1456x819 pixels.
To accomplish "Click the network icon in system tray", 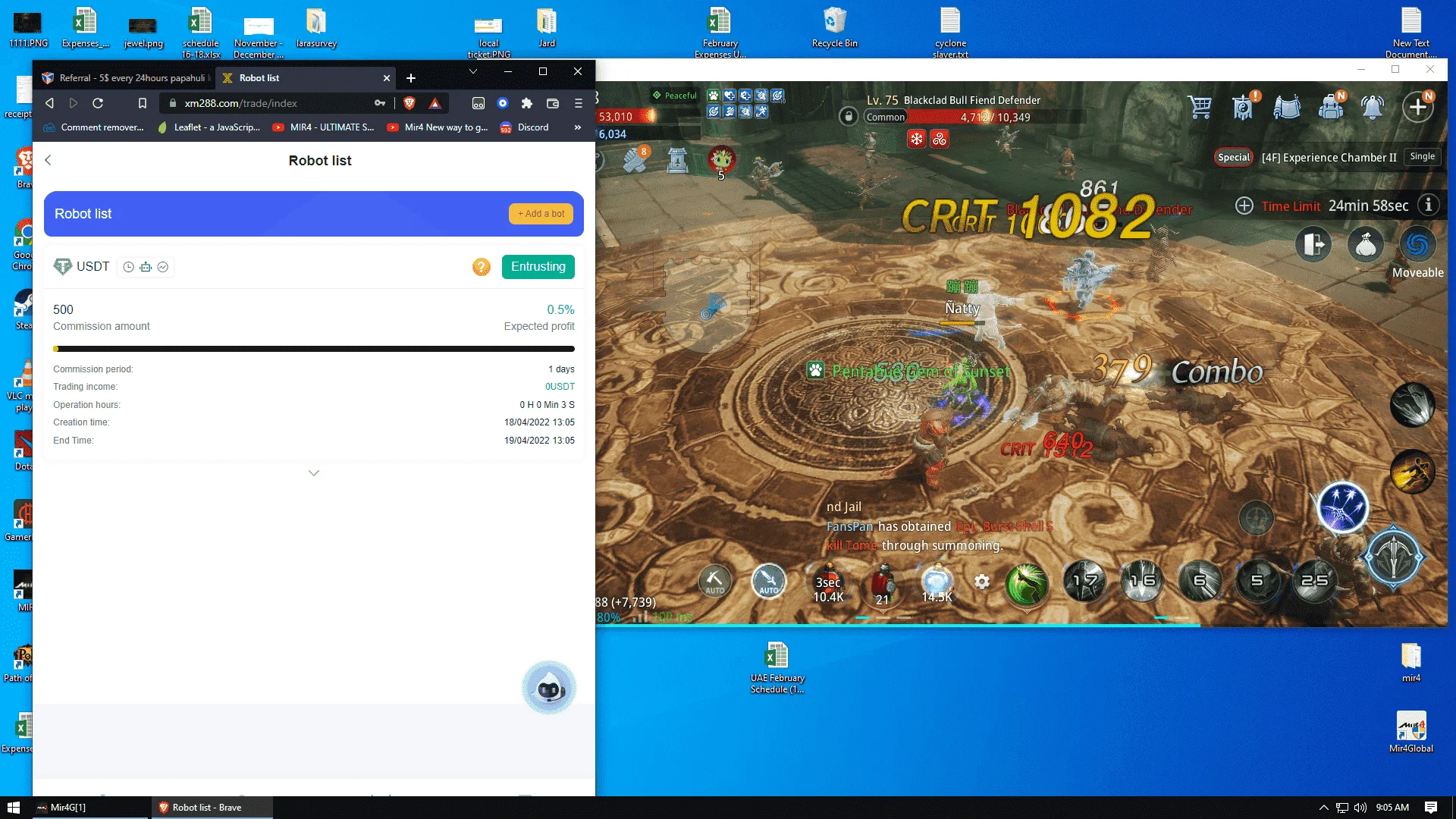I will coord(1342,808).
